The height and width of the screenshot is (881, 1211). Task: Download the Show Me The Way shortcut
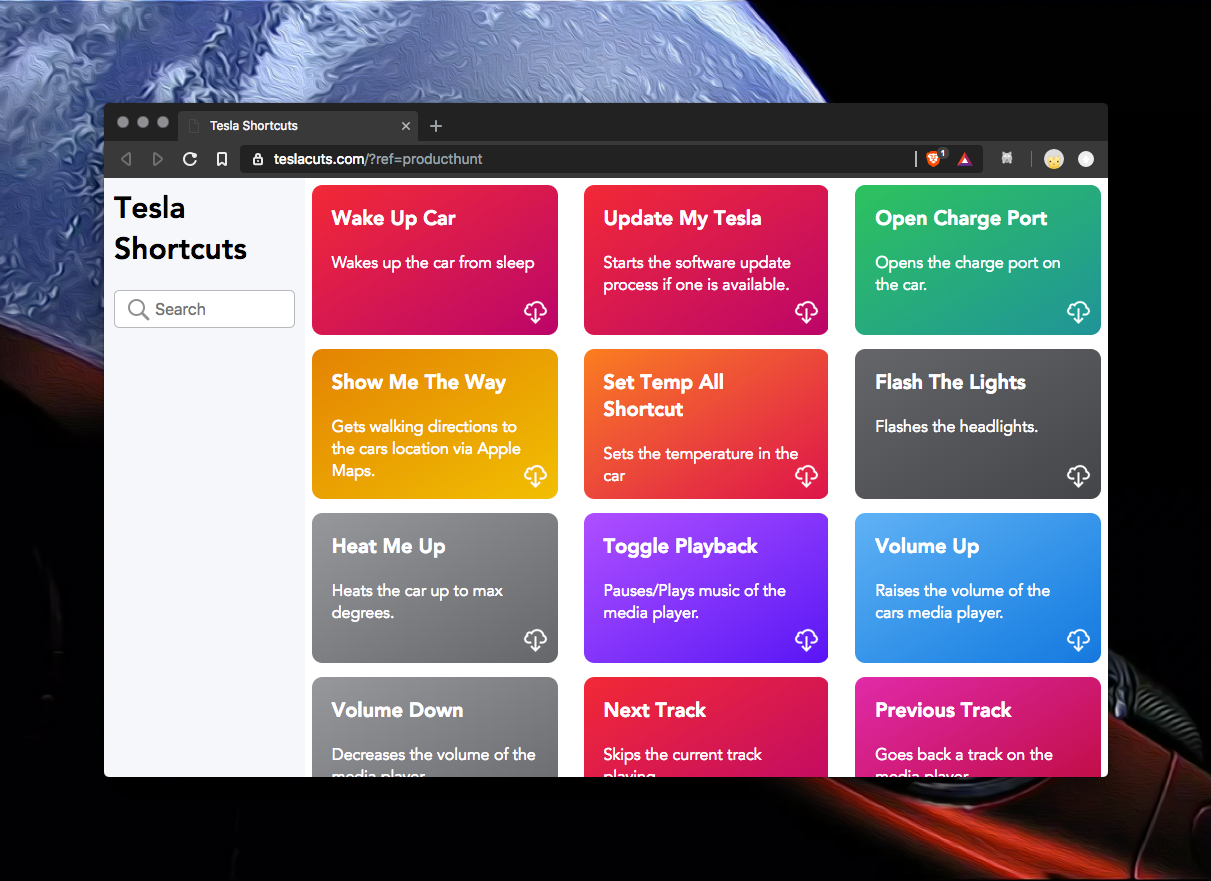coord(536,476)
